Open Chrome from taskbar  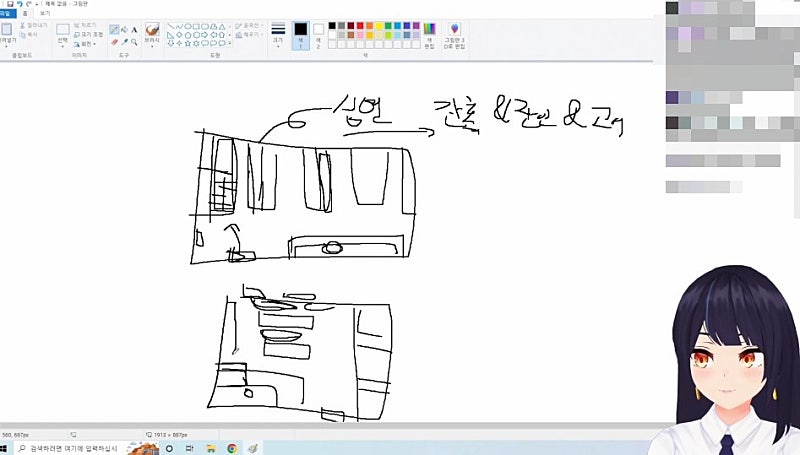(x=232, y=448)
